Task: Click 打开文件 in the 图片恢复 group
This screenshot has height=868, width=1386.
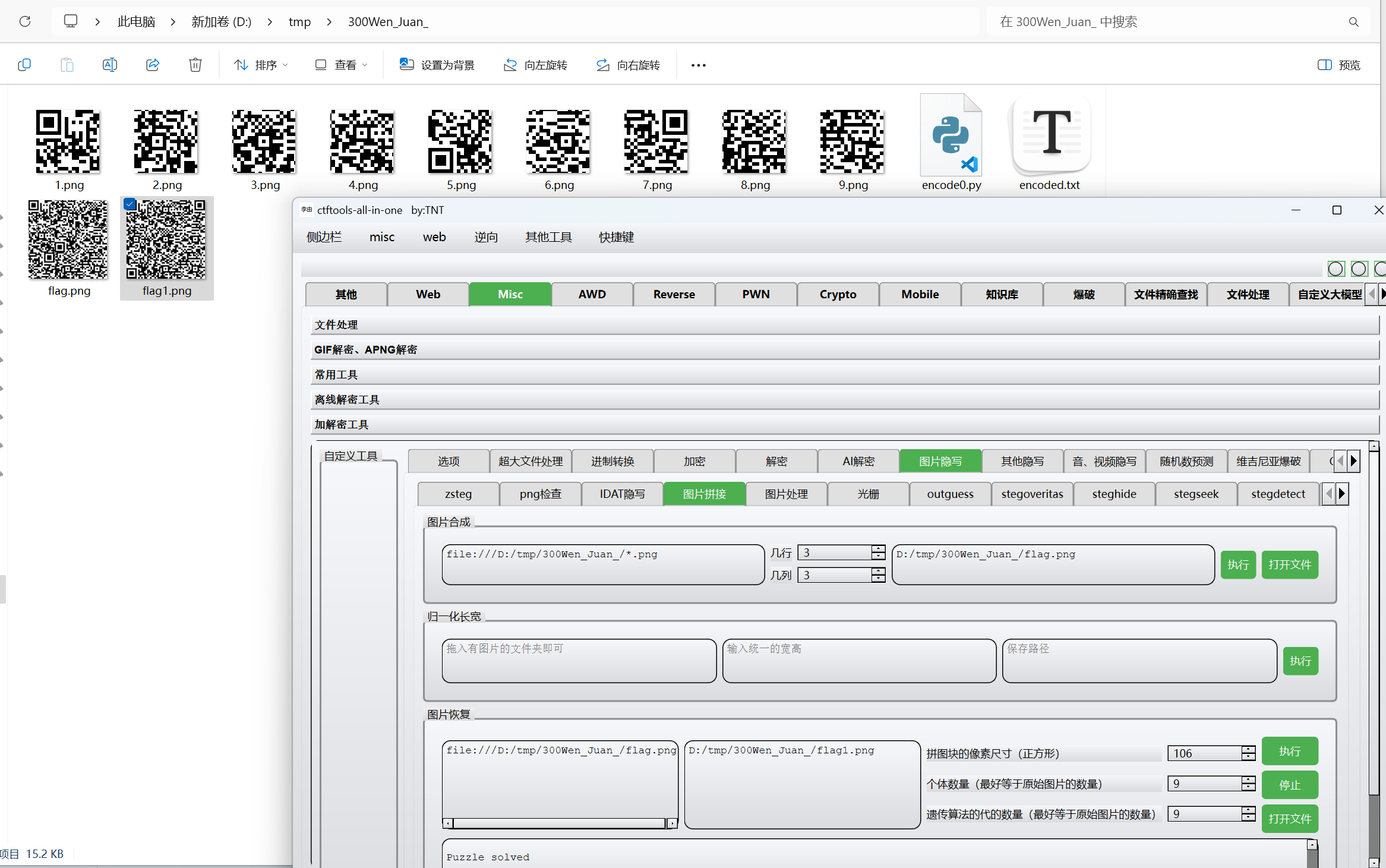Action: pos(1290,819)
